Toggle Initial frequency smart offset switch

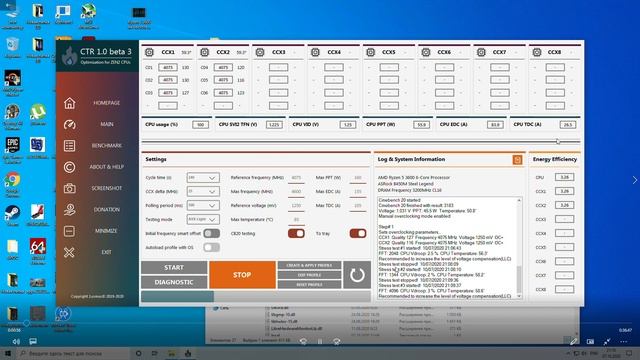tap(211, 233)
